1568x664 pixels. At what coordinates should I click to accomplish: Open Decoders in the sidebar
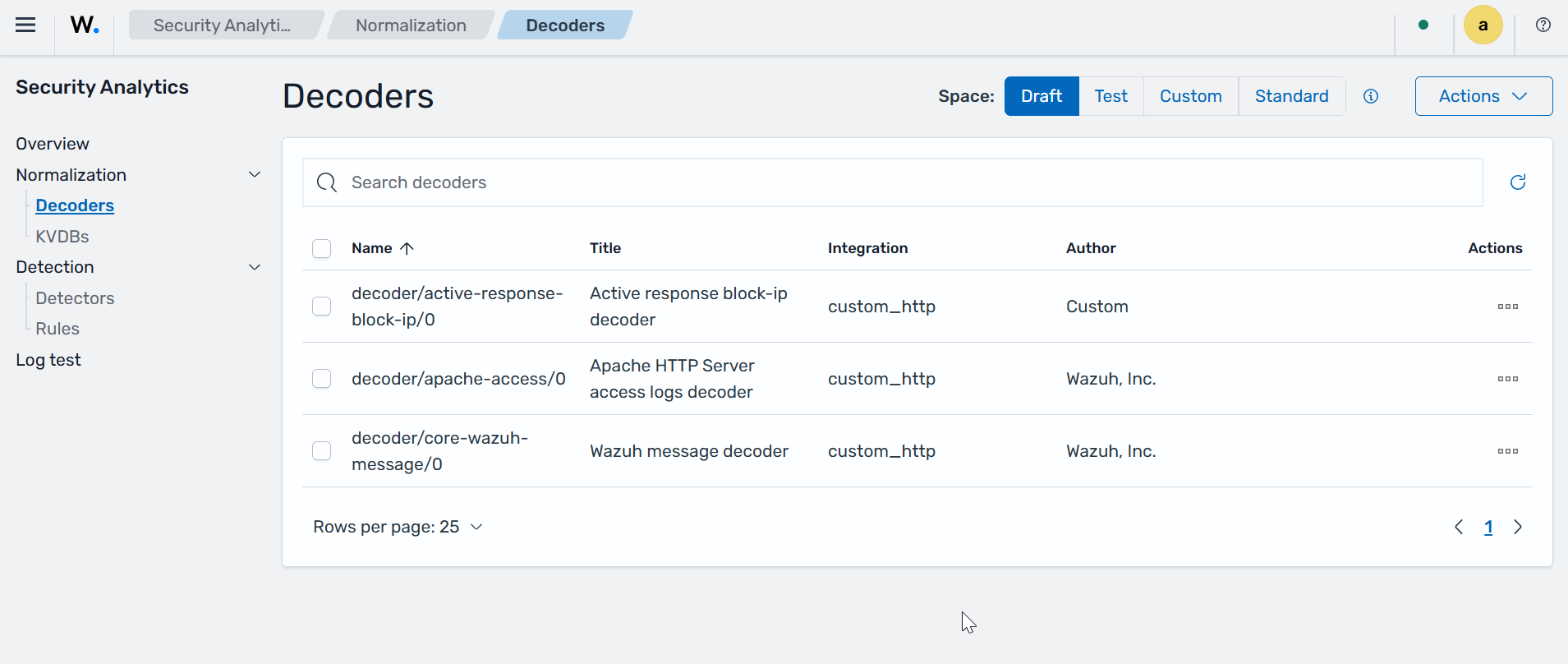(x=75, y=205)
